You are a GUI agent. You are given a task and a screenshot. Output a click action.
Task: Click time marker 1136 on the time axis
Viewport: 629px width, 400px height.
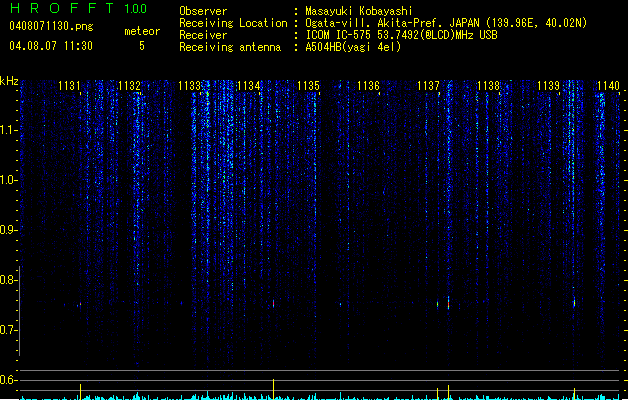(x=368, y=86)
